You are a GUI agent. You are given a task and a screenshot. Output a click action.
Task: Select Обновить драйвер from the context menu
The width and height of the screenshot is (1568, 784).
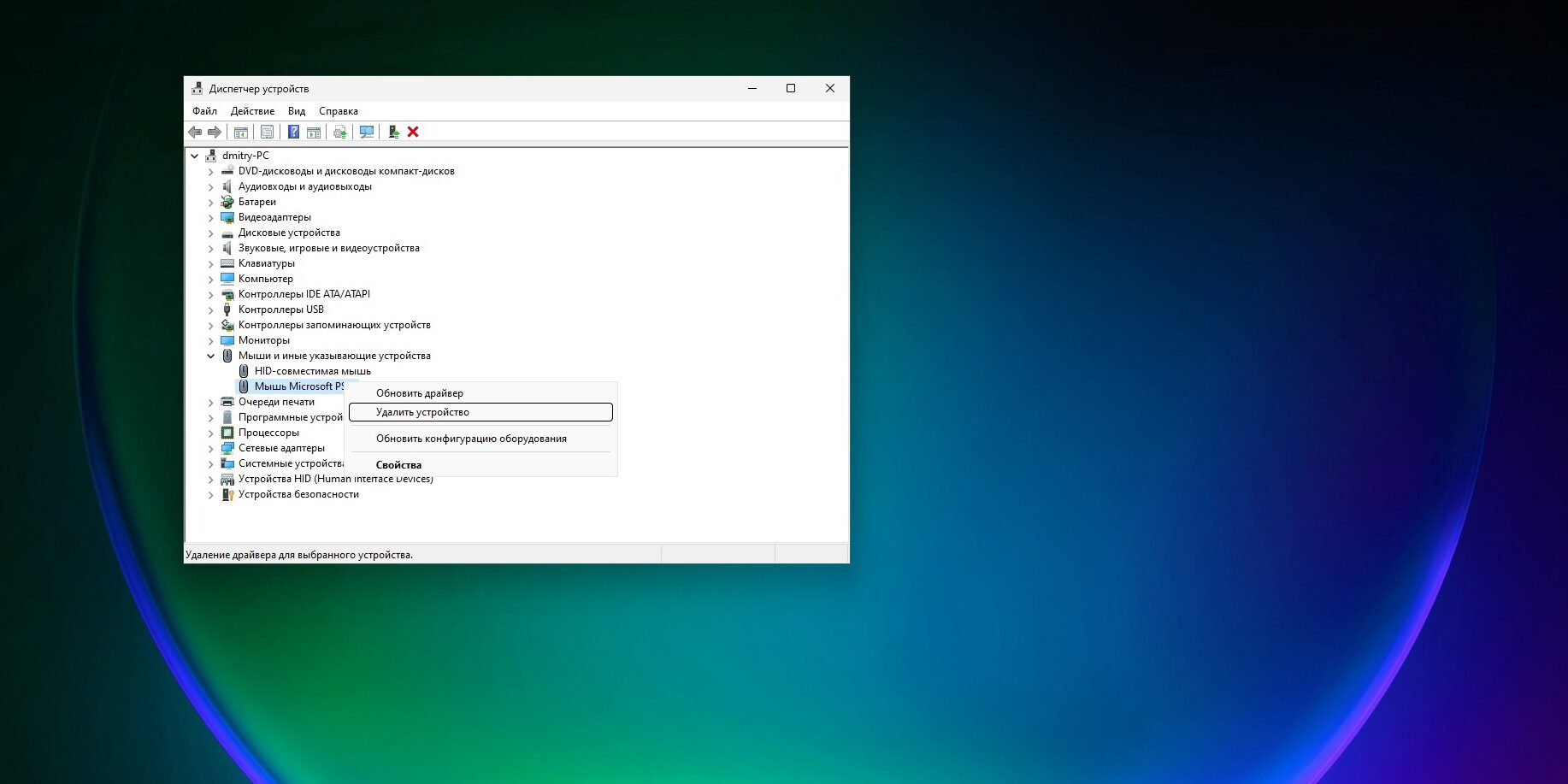[x=420, y=393]
